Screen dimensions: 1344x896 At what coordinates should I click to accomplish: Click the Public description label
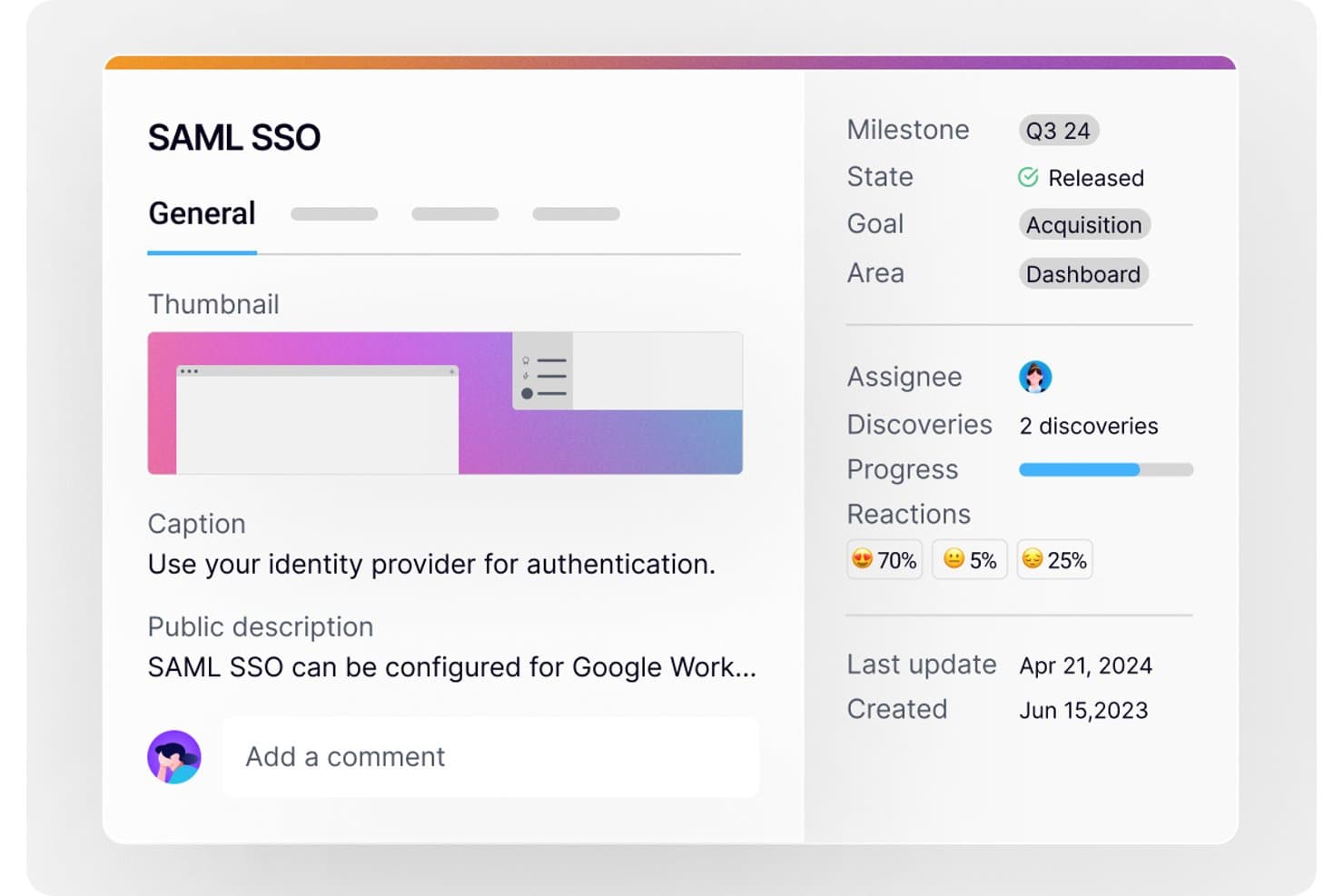pyautogui.click(x=261, y=627)
